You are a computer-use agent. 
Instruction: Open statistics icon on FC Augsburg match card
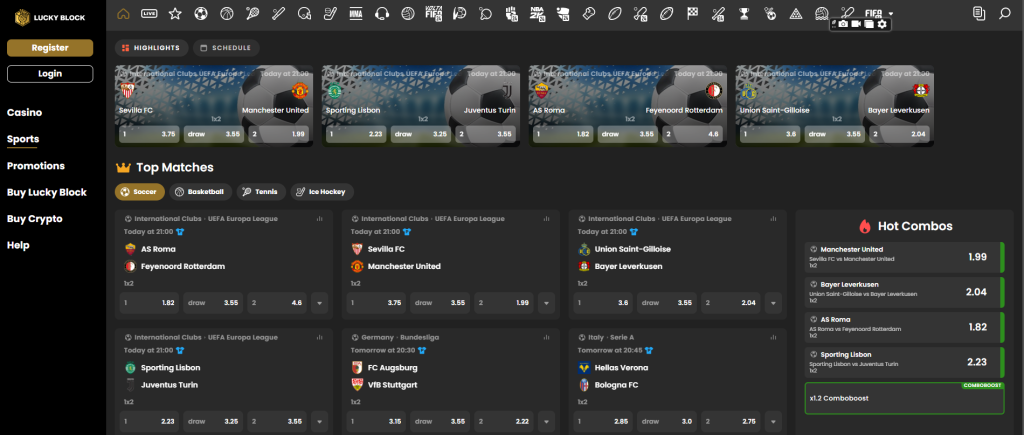546,338
